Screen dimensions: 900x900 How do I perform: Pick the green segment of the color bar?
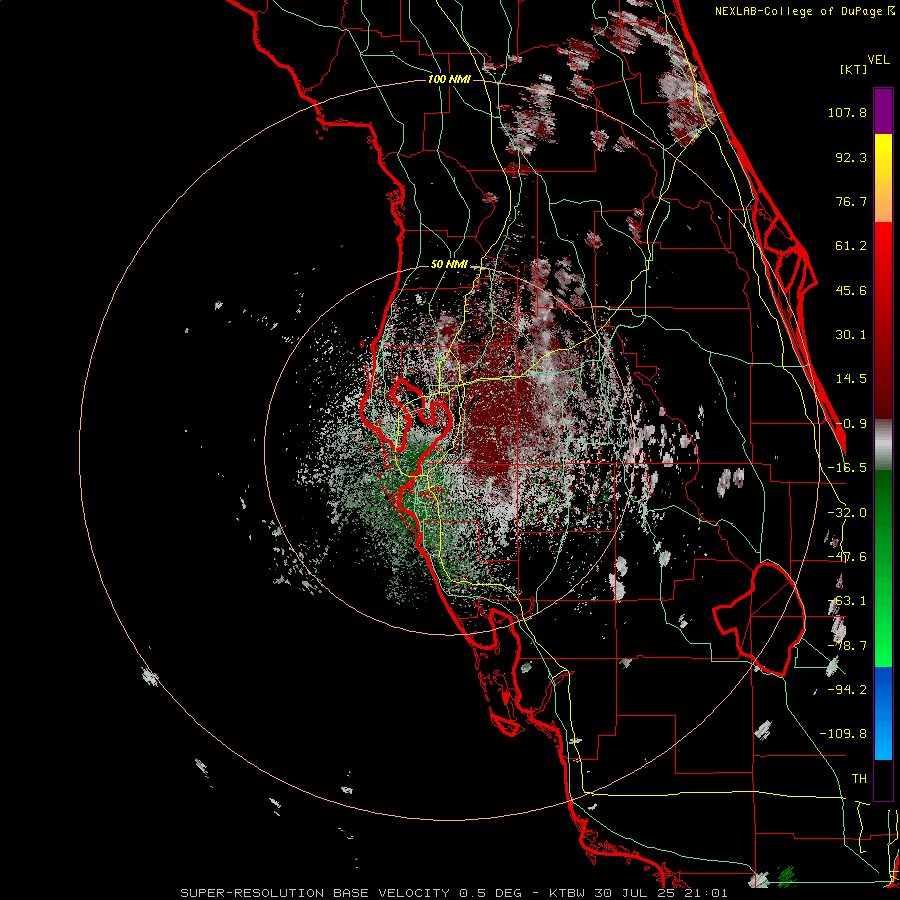coord(883,568)
